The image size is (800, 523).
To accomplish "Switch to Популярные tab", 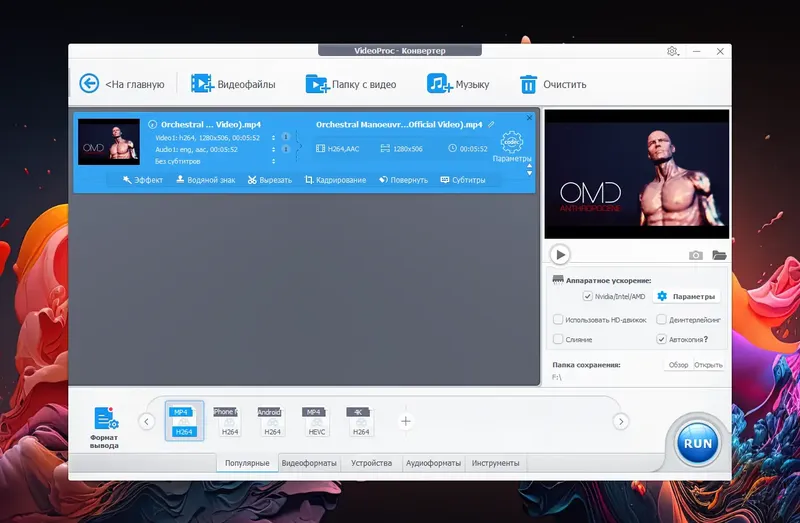I will pyautogui.click(x=247, y=463).
